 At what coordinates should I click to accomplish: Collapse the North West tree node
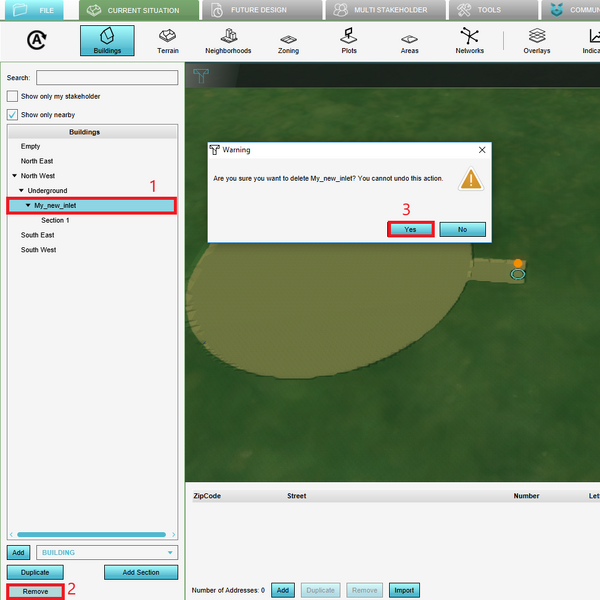tap(15, 176)
